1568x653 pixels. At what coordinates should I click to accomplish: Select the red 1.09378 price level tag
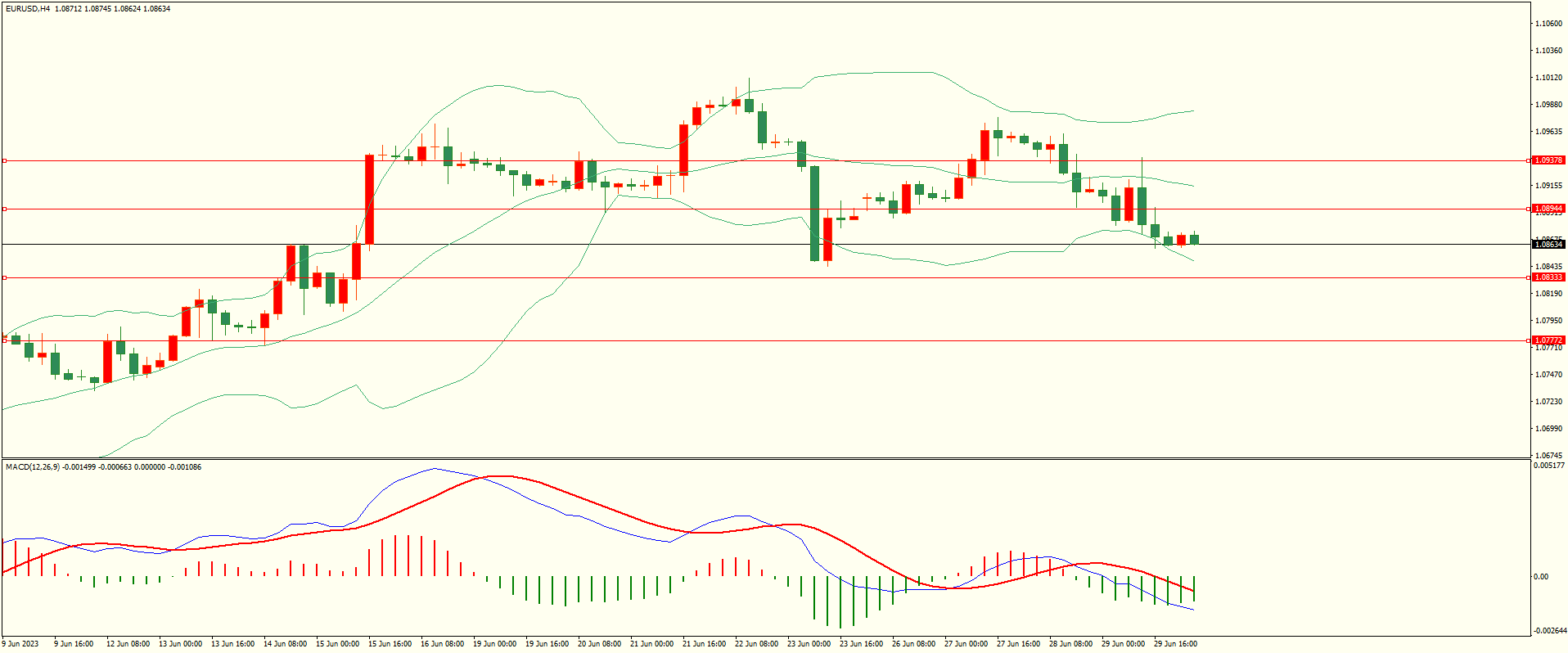pyautogui.click(x=1548, y=160)
